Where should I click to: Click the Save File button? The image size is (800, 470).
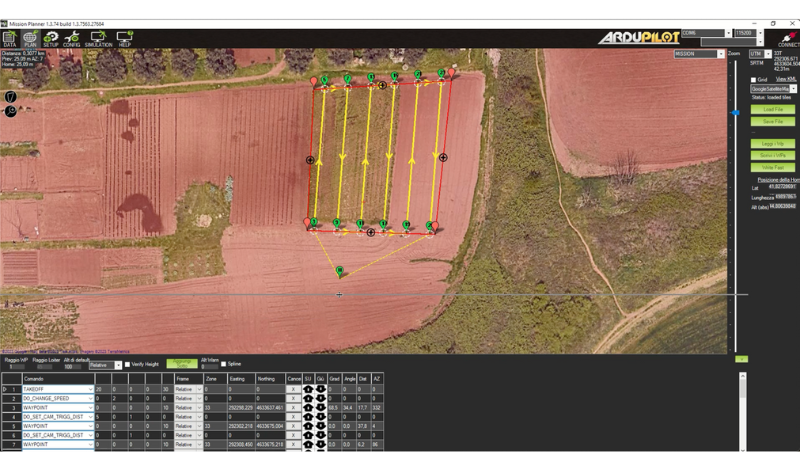pos(772,121)
